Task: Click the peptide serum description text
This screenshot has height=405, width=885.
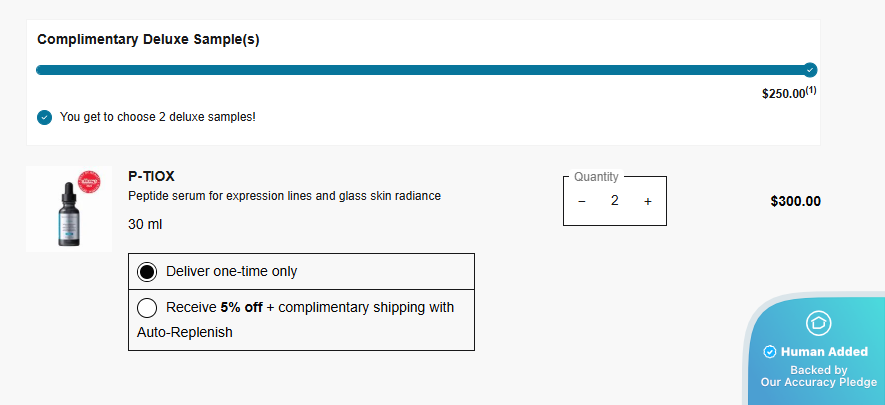Action: click(x=284, y=196)
